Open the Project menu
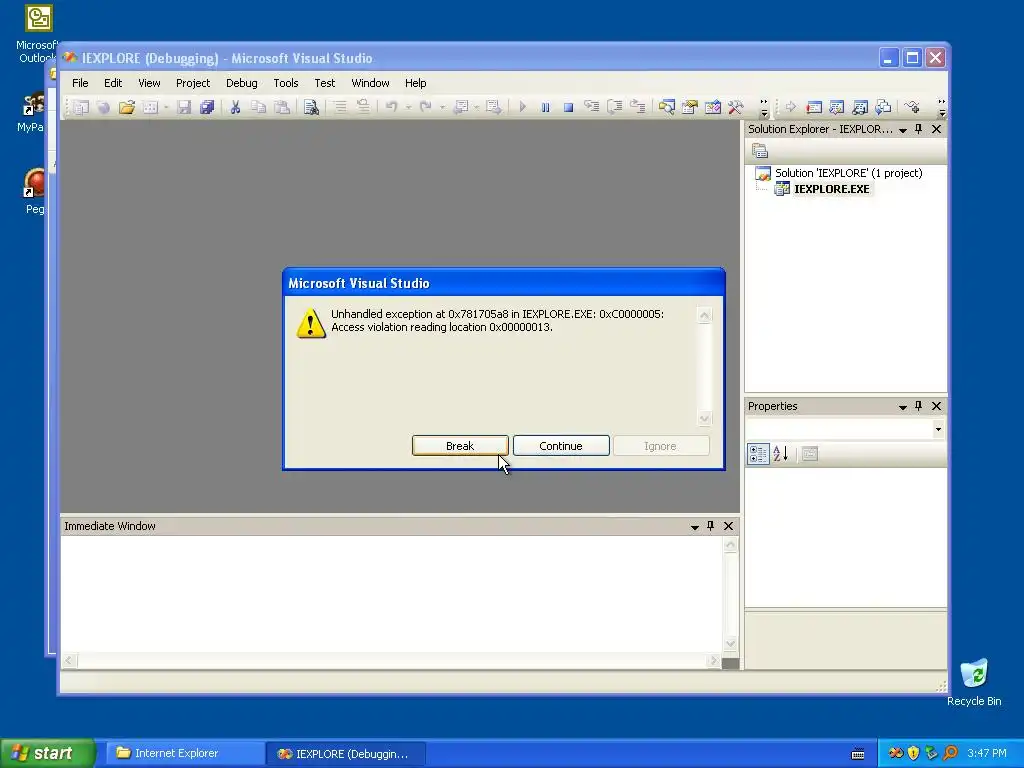Screen dimensions: 1024x768 click(x=193, y=83)
